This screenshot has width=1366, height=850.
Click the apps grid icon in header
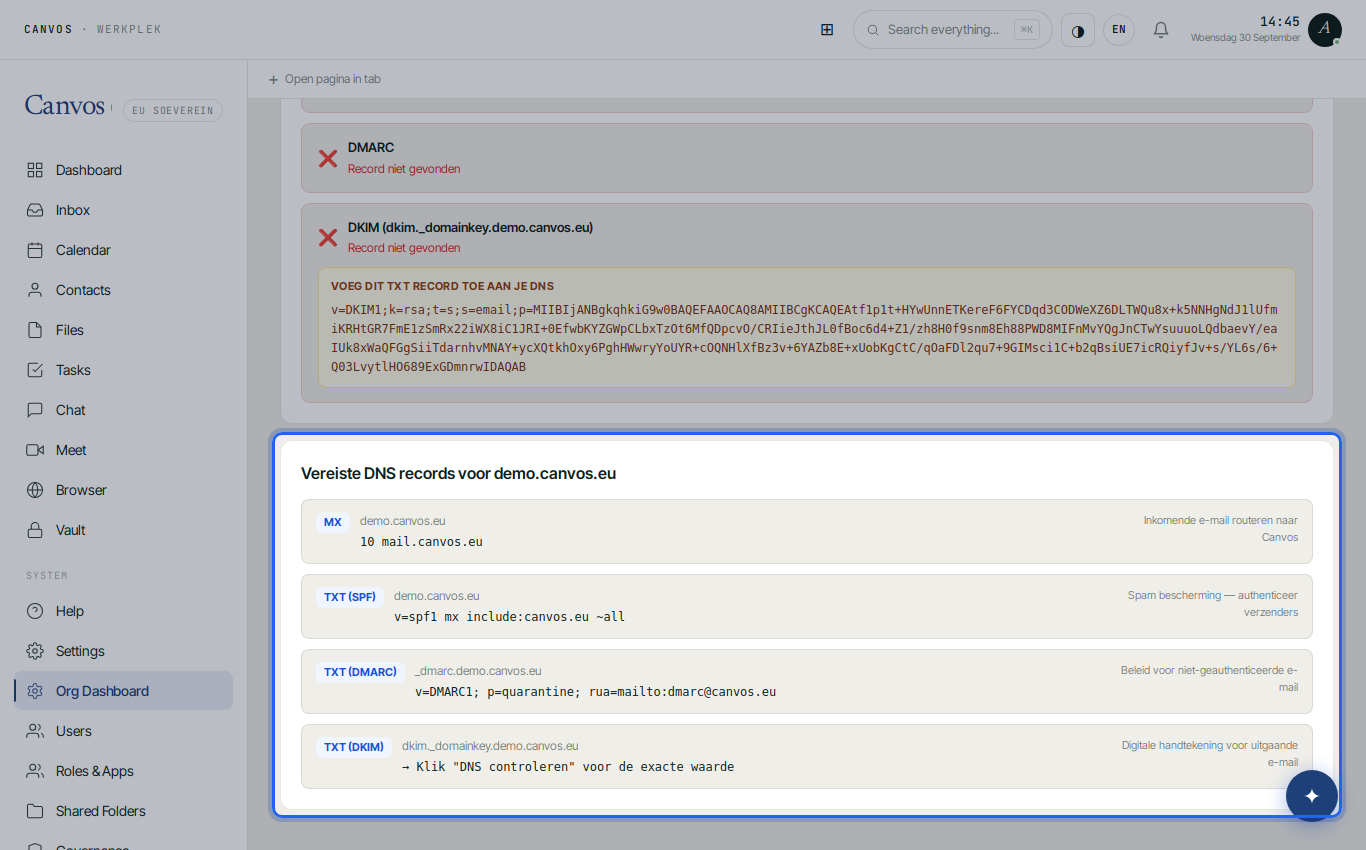[827, 30]
